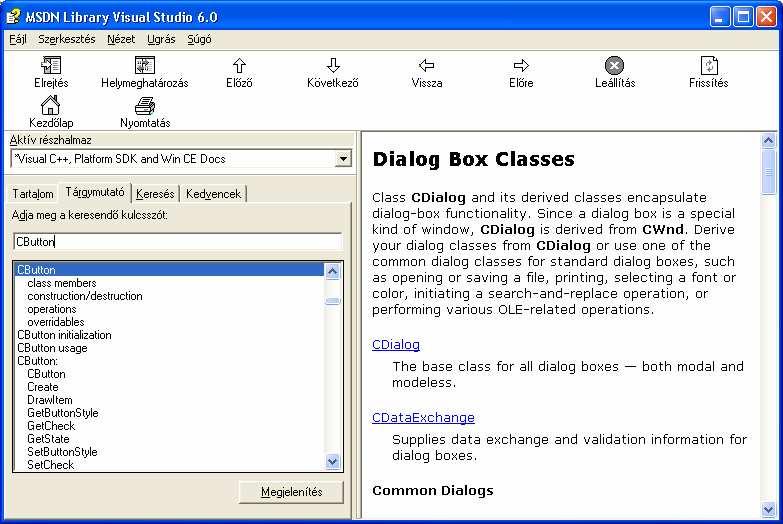Viewport: 783px width, 524px height.
Task: Select 'SetCheck' index entry
Action: [x=50, y=465]
